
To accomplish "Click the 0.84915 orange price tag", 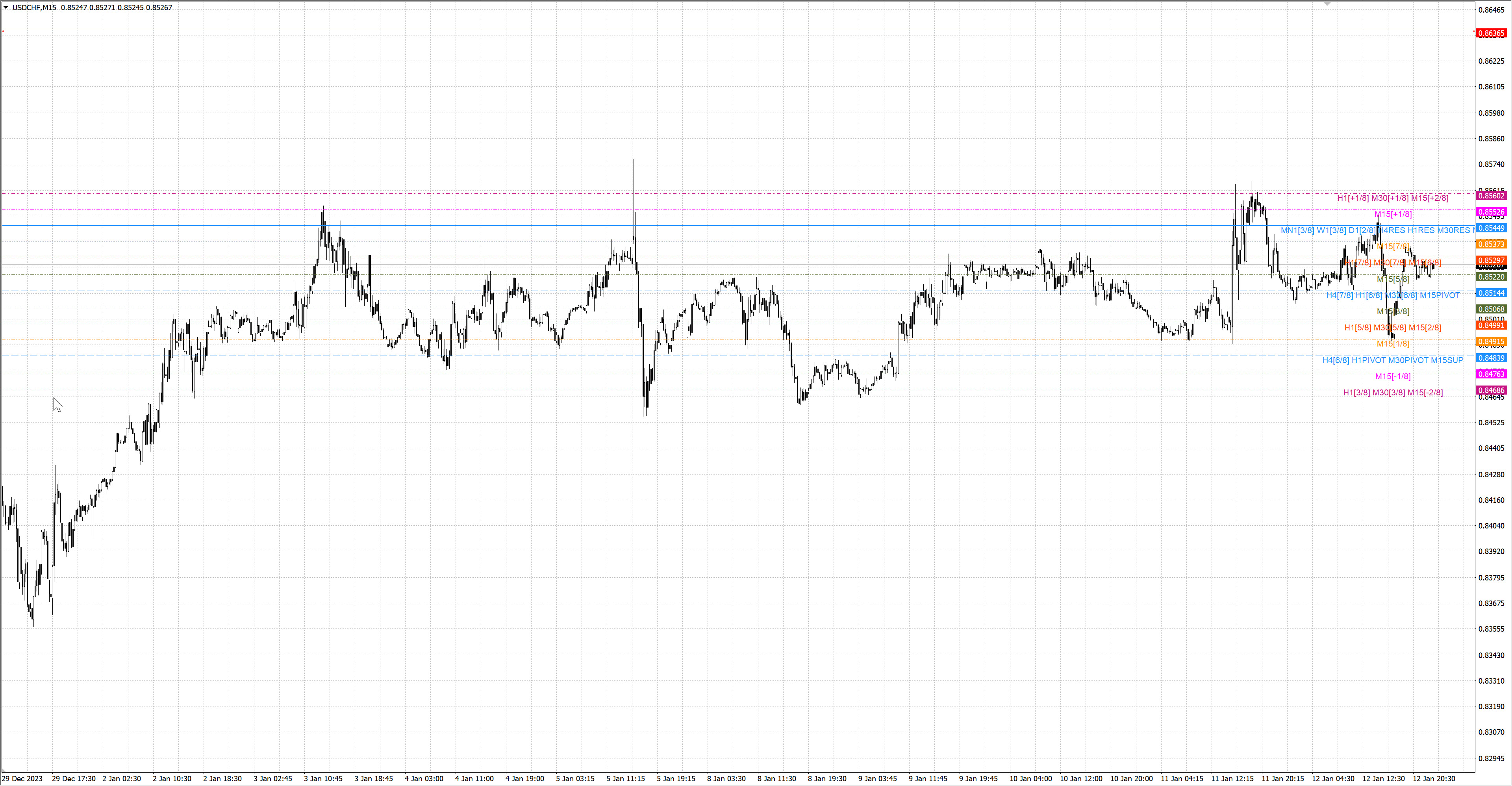I will point(1491,342).
